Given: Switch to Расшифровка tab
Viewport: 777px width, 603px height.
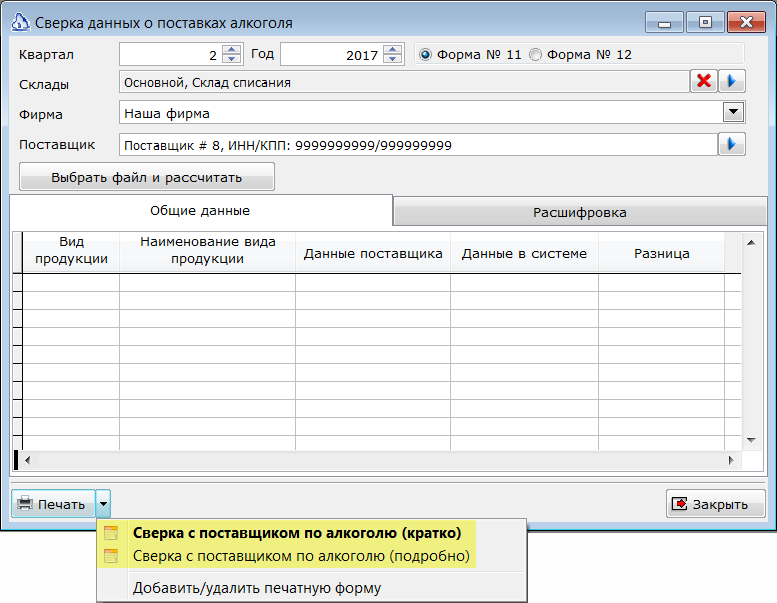Looking at the screenshot, I should tap(580, 213).
